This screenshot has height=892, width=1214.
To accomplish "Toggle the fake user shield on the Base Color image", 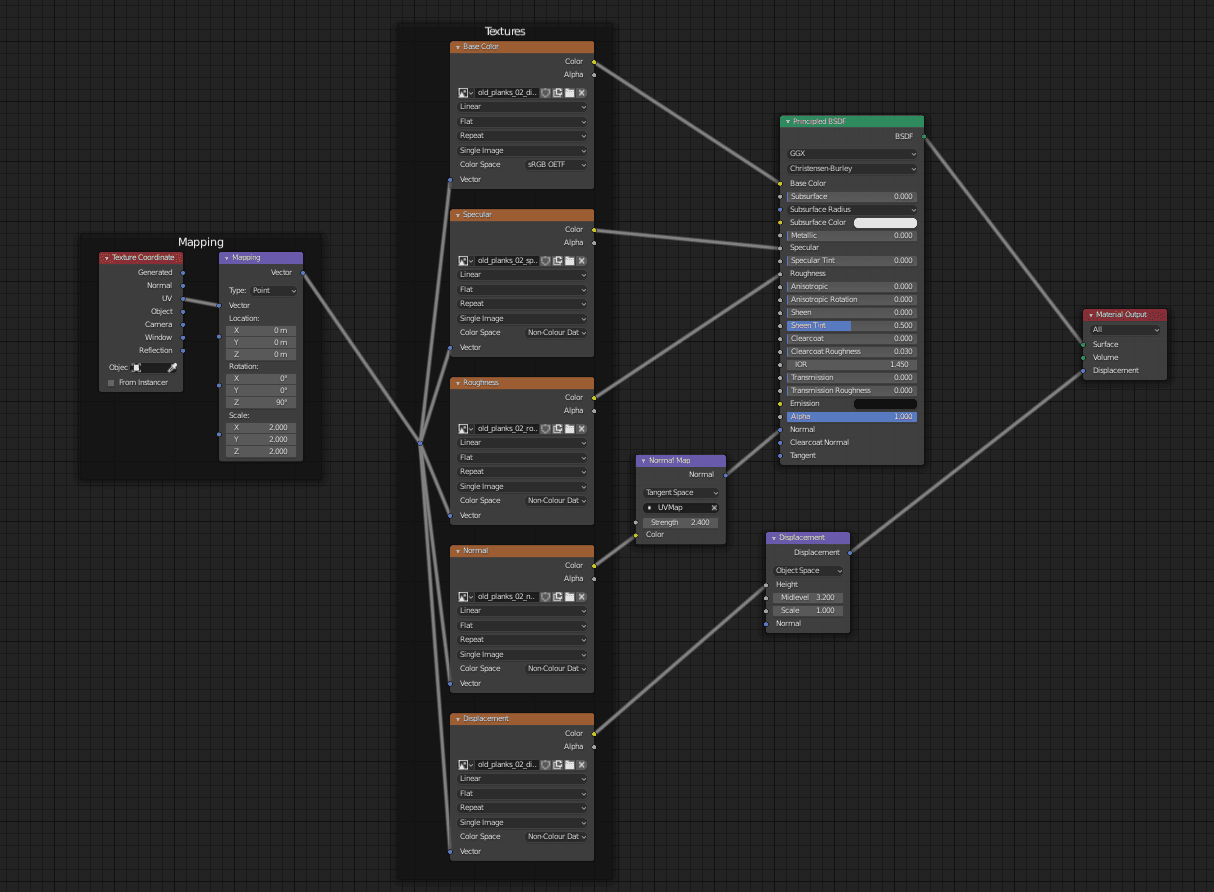I will point(545,92).
